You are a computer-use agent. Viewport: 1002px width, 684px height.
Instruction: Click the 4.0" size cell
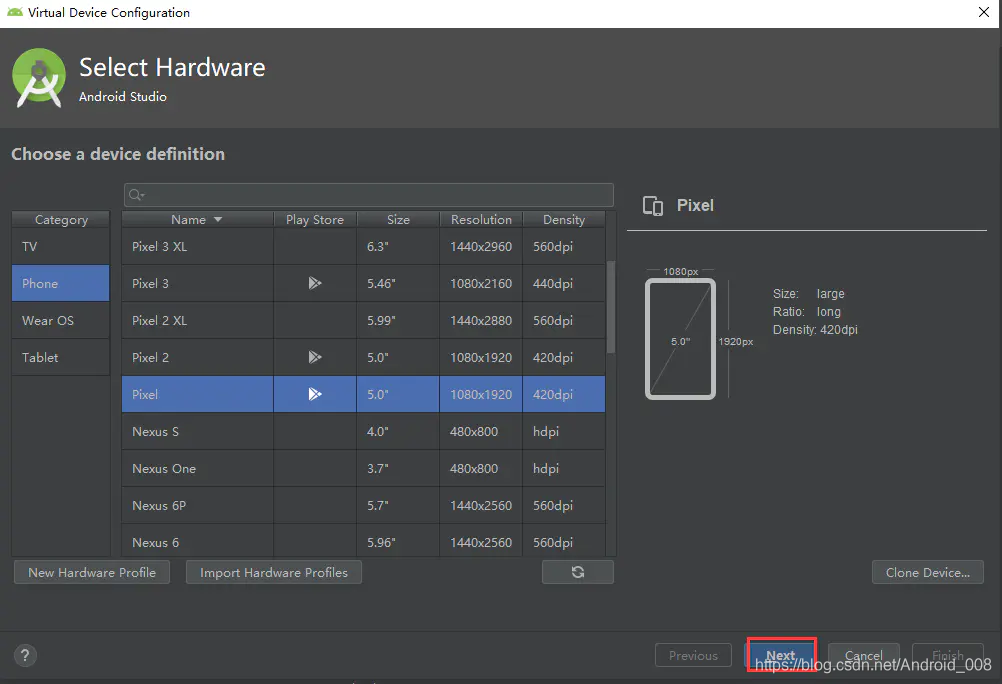point(397,431)
